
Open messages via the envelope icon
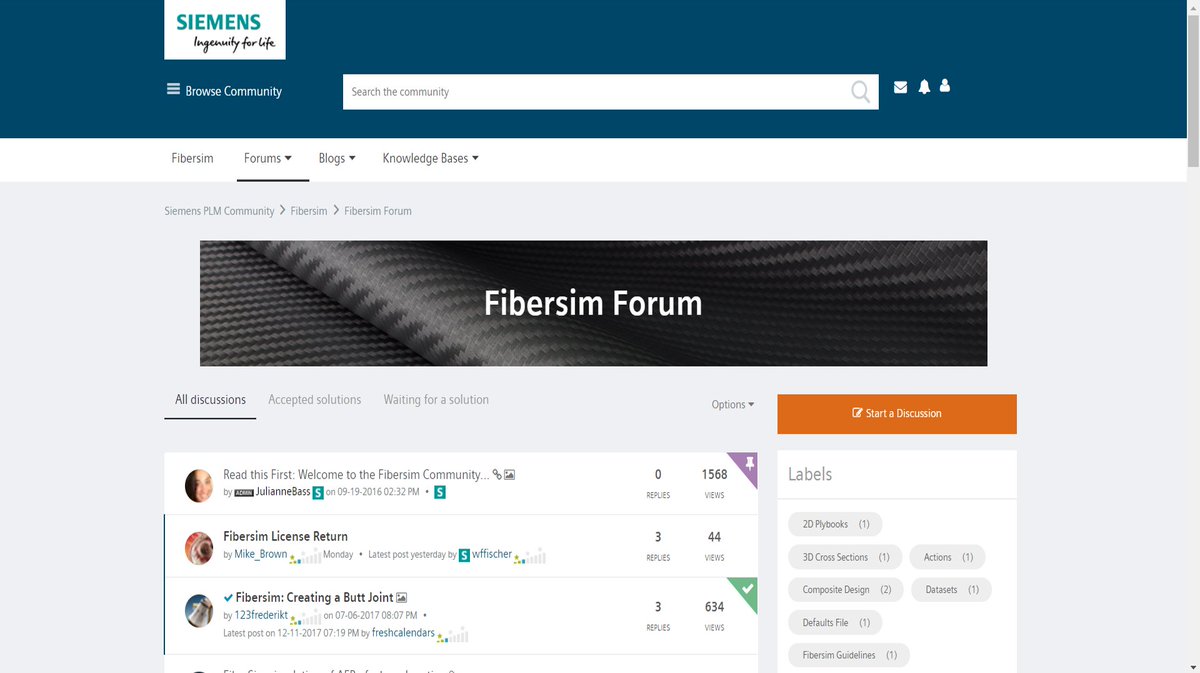(900, 87)
